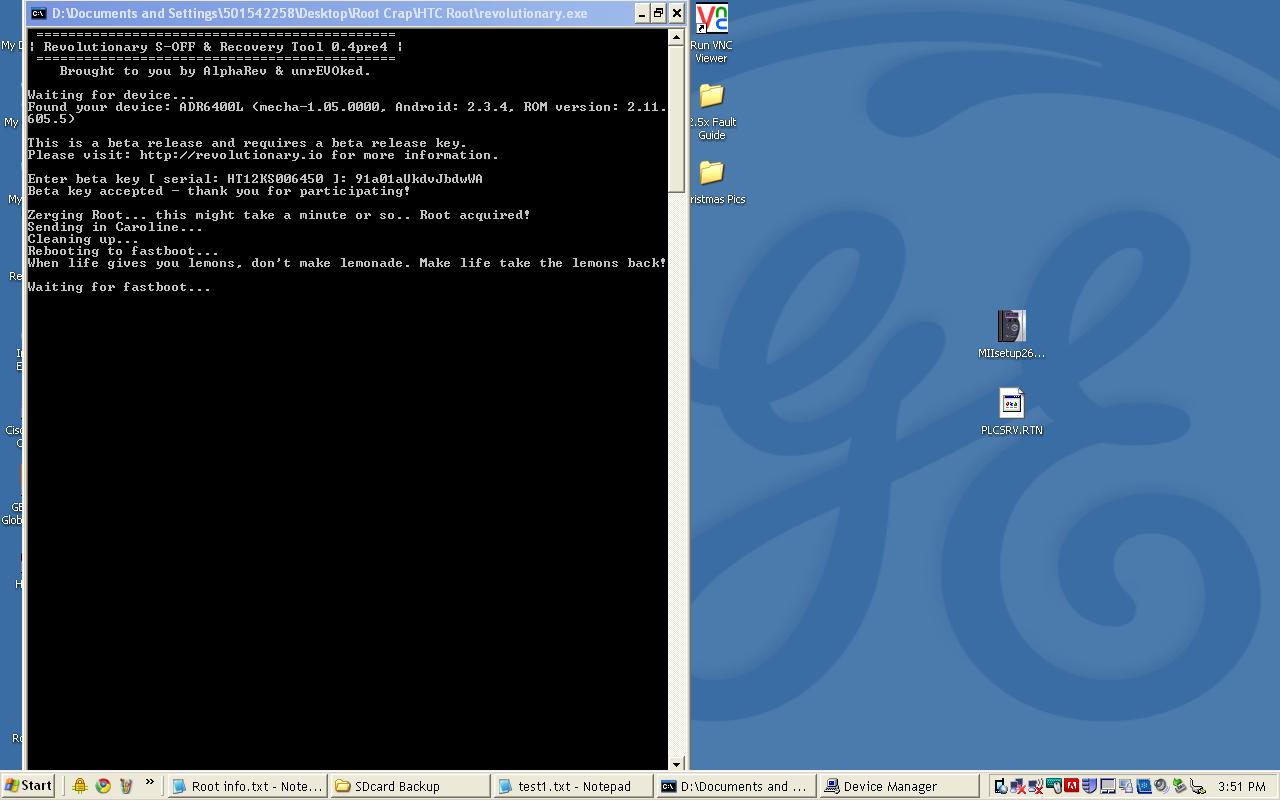Click the Safely Remove Hardware tray icon
Image resolution: width=1280 pixels, height=800 pixels.
[1180, 786]
